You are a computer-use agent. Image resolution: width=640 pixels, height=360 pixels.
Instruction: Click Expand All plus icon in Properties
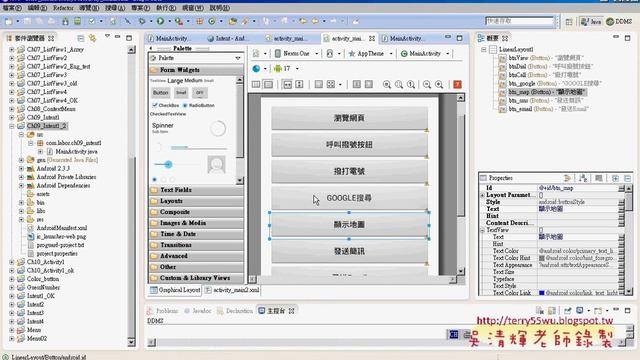click(x=615, y=178)
